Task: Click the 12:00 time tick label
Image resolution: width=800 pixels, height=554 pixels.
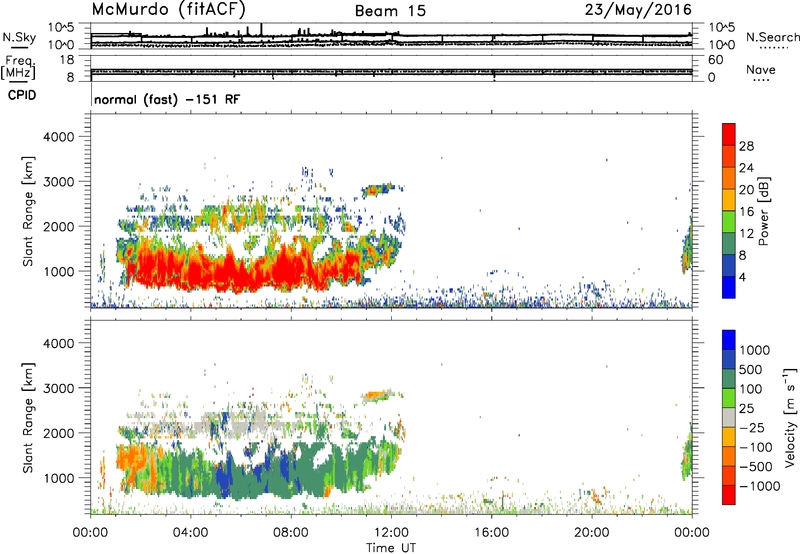Action: (x=391, y=533)
